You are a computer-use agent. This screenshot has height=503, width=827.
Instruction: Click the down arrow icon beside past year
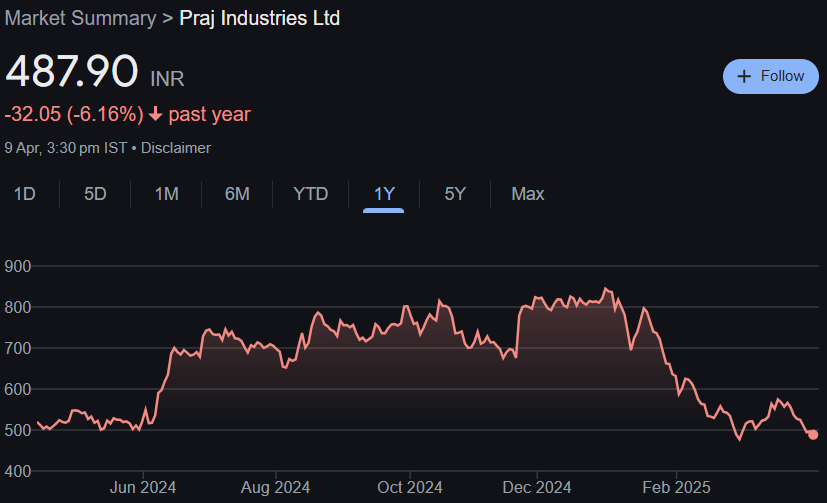[155, 114]
